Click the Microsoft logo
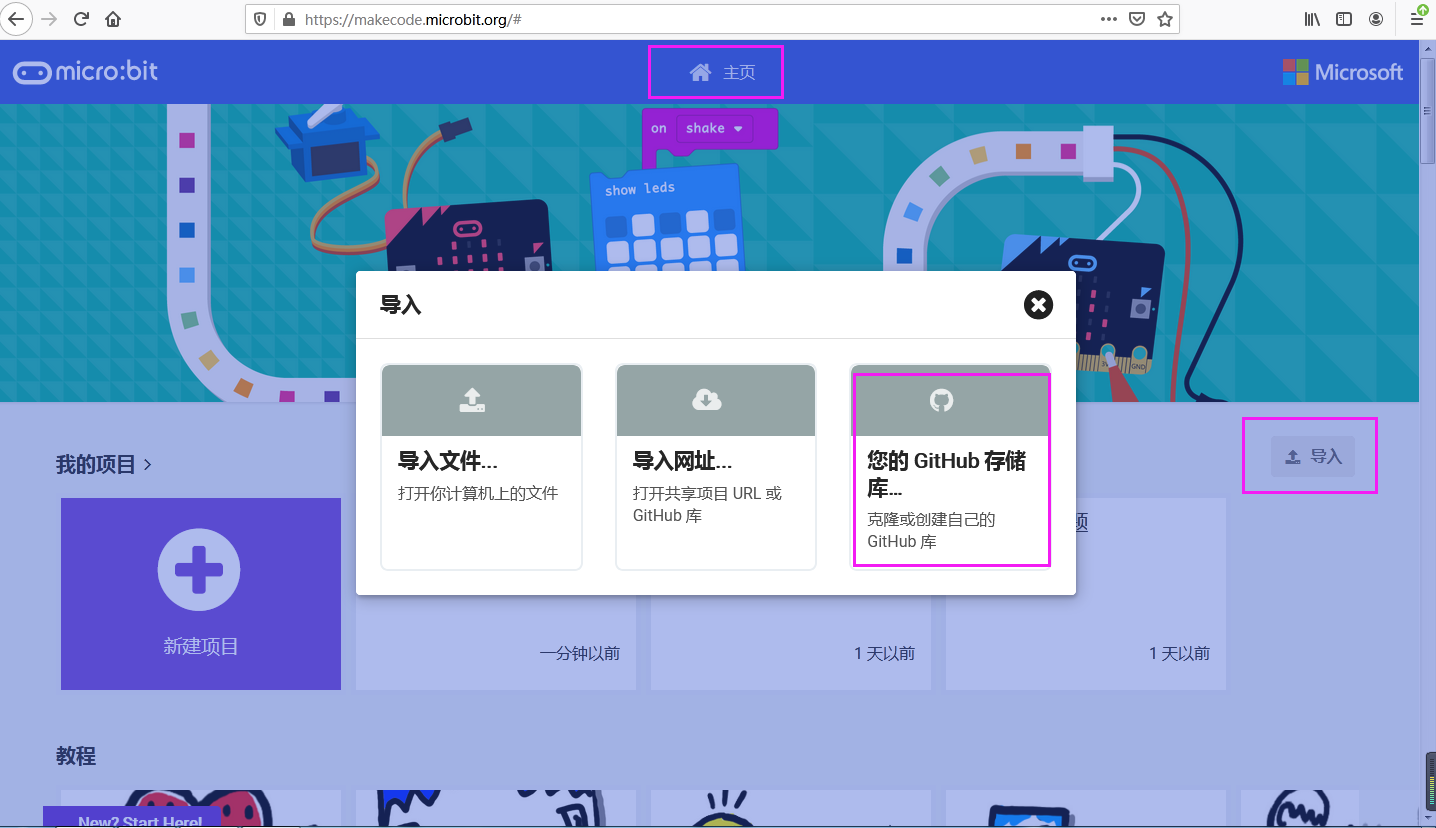The width and height of the screenshot is (1436, 828). [x=1343, y=71]
